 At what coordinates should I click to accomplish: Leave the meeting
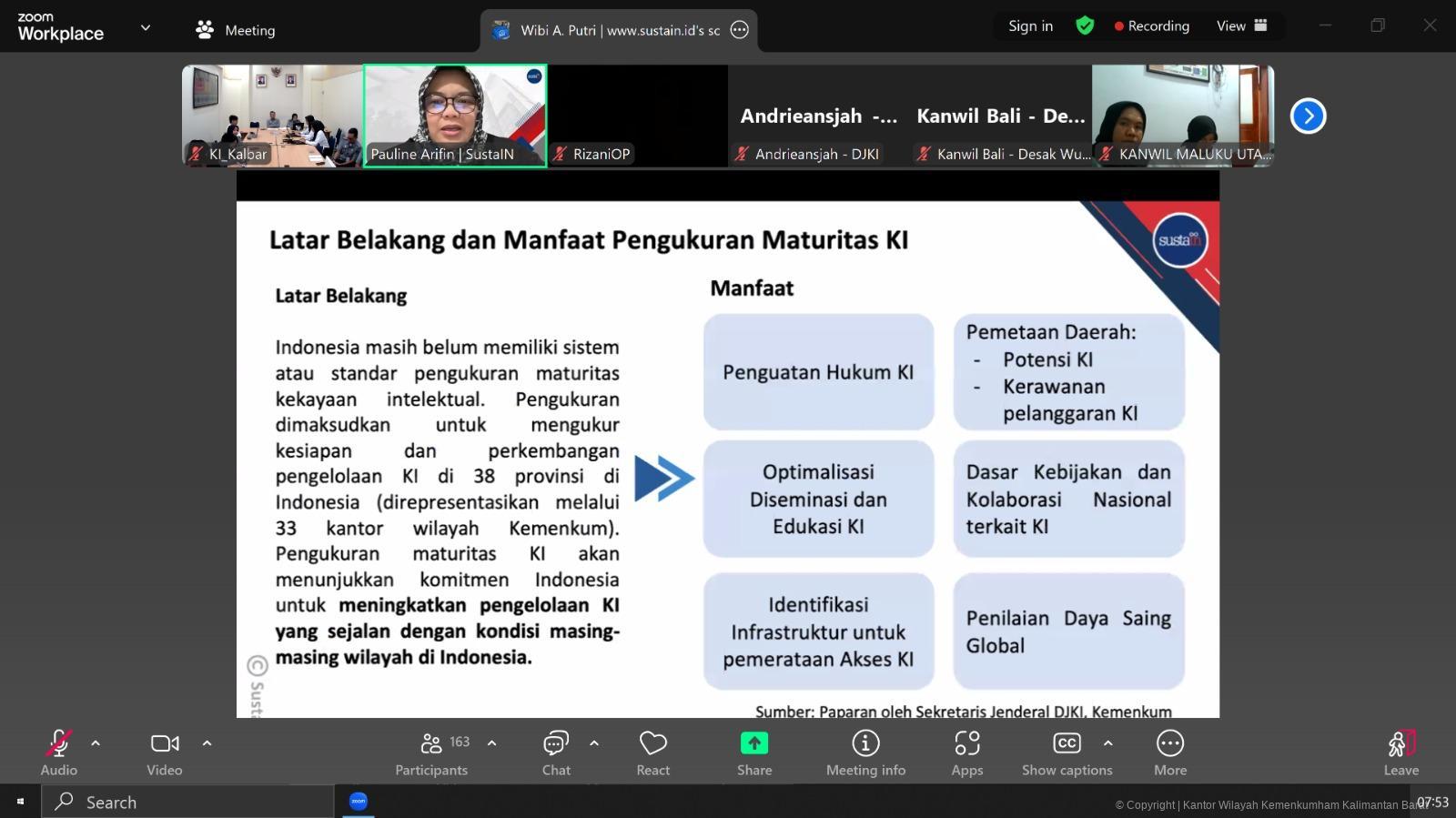tap(1400, 753)
